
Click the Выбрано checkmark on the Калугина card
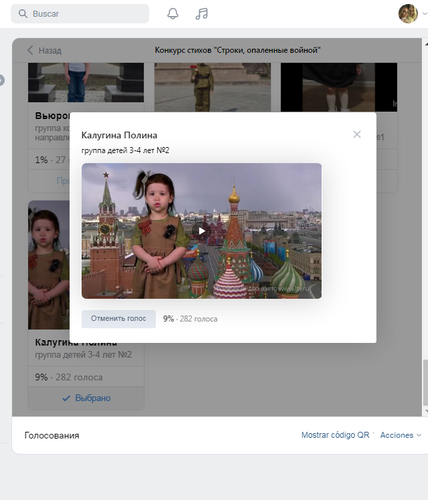point(86,398)
